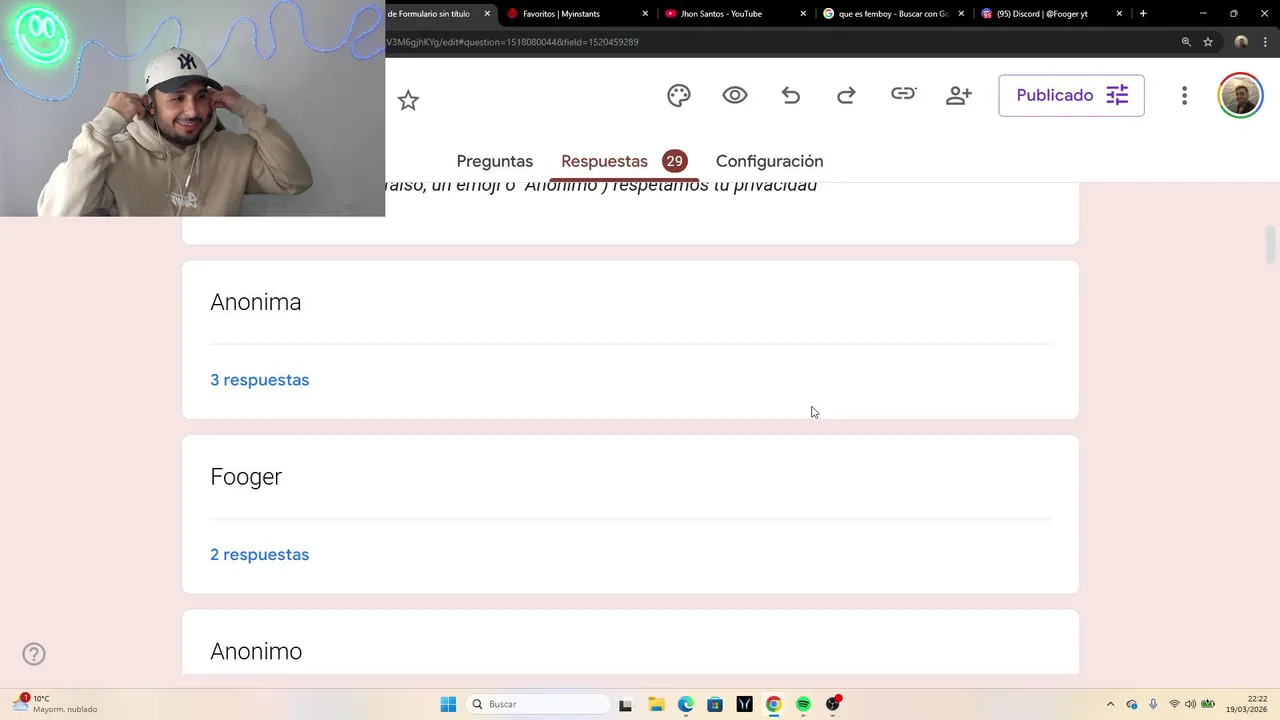This screenshot has height=720, width=1280.
Task: Open OBS Studio icon in the taskbar
Action: pos(833,704)
